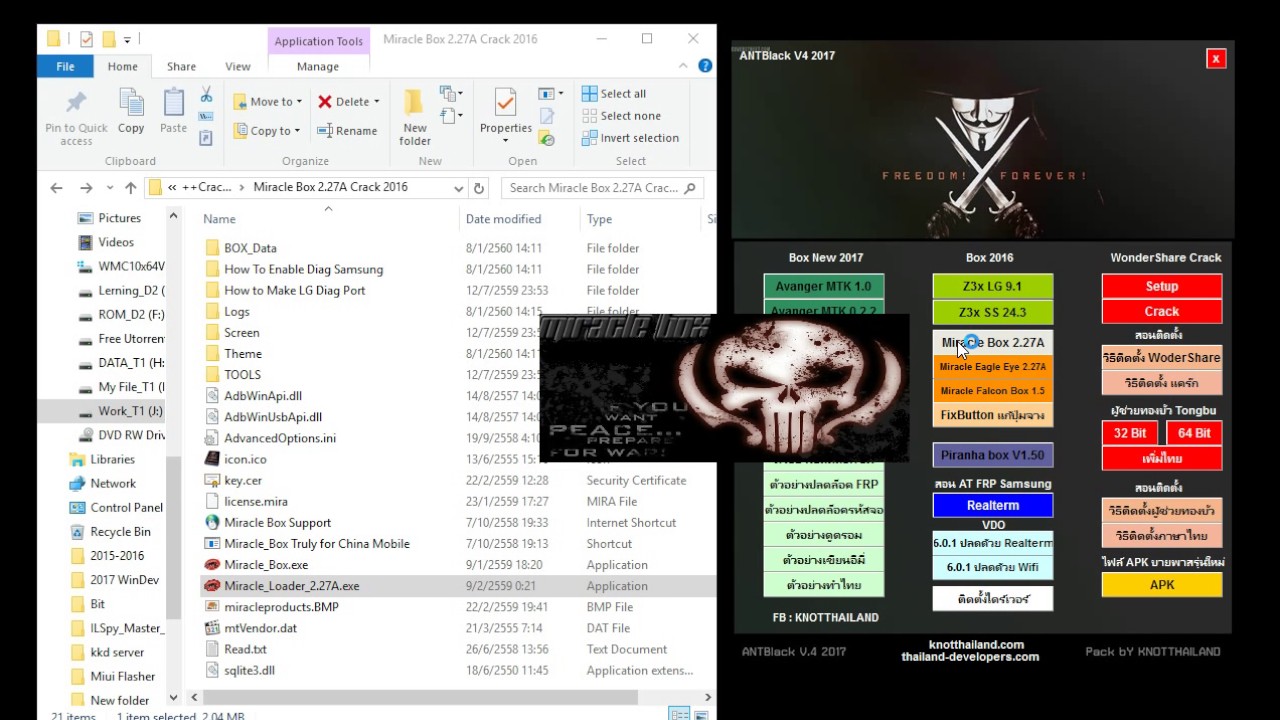1280x720 pixels.
Task: Click Pin to Quick access icon
Action: [76, 102]
